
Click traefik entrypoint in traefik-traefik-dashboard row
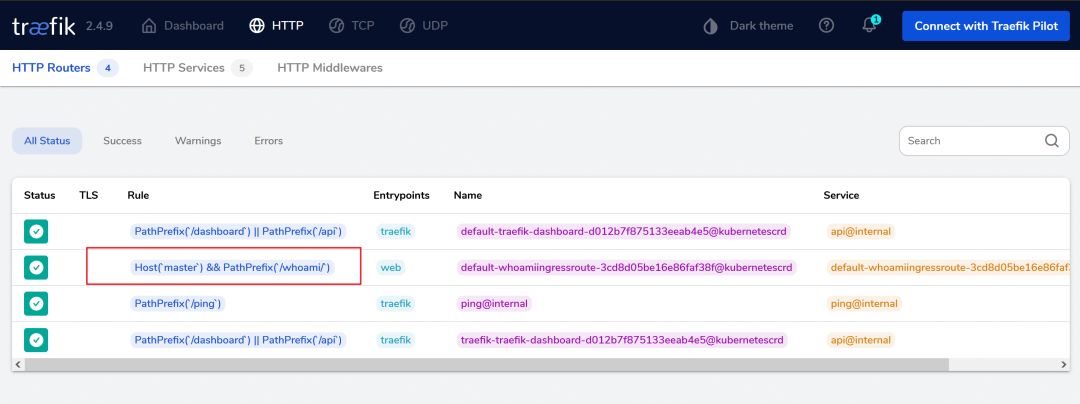(x=395, y=340)
